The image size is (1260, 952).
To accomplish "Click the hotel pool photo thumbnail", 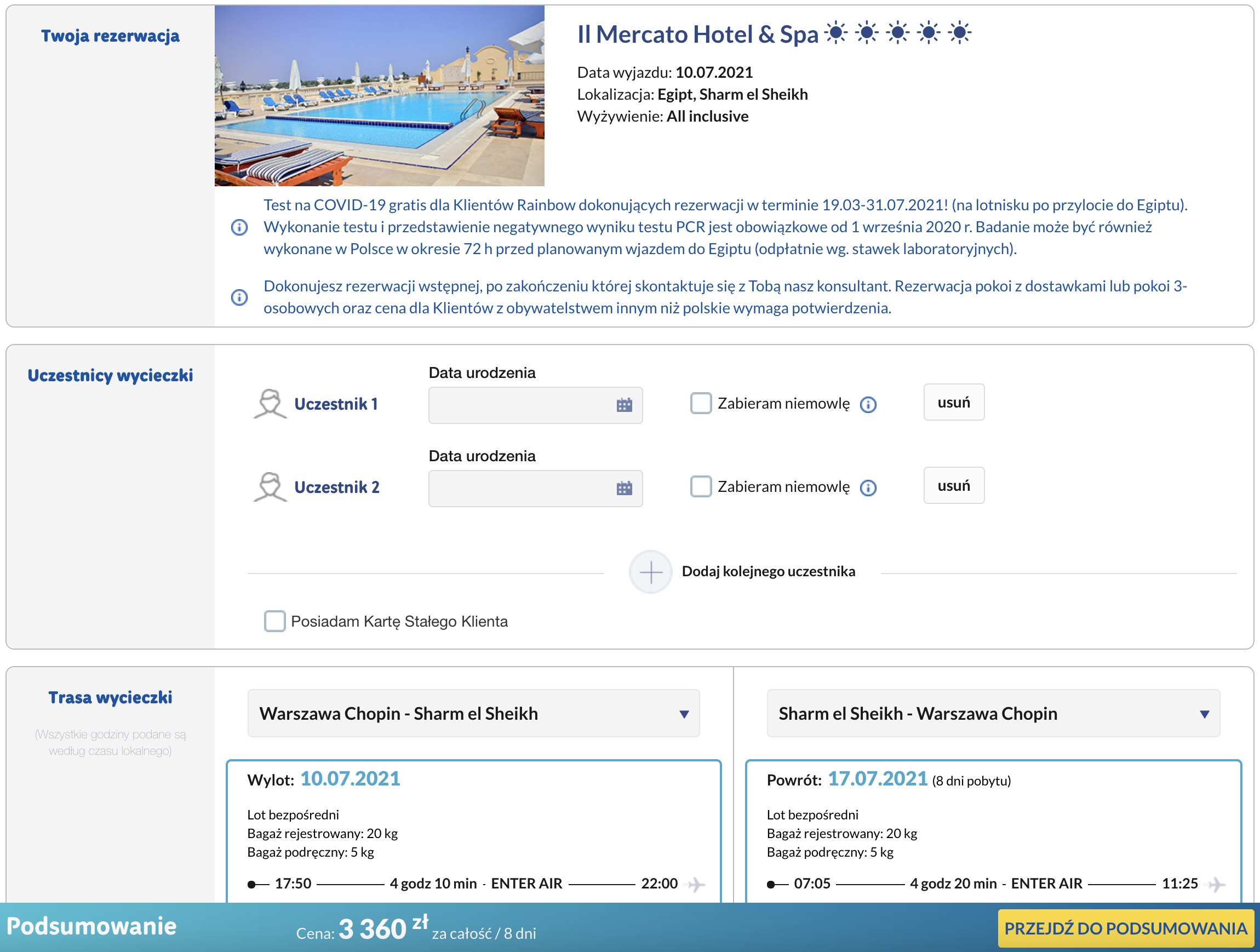I will point(379,96).
